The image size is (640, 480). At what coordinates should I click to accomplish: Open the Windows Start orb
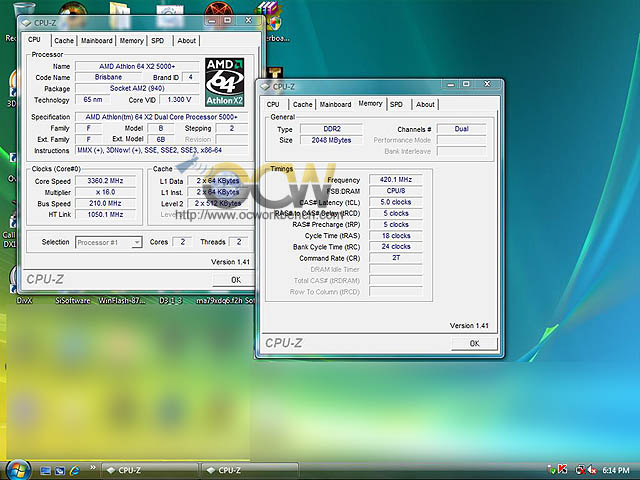tap(18, 470)
